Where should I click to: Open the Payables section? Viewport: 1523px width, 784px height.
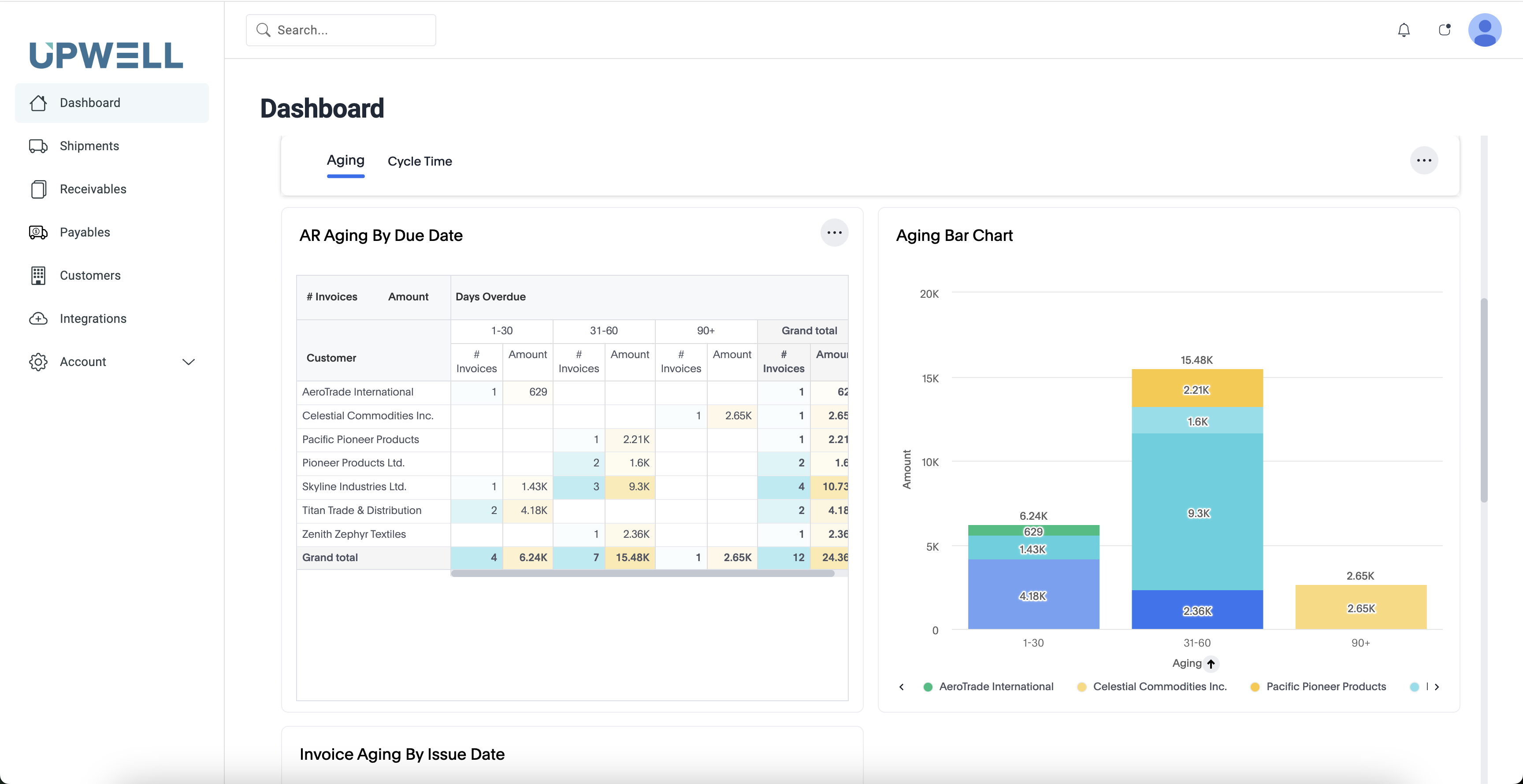(x=84, y=232)
